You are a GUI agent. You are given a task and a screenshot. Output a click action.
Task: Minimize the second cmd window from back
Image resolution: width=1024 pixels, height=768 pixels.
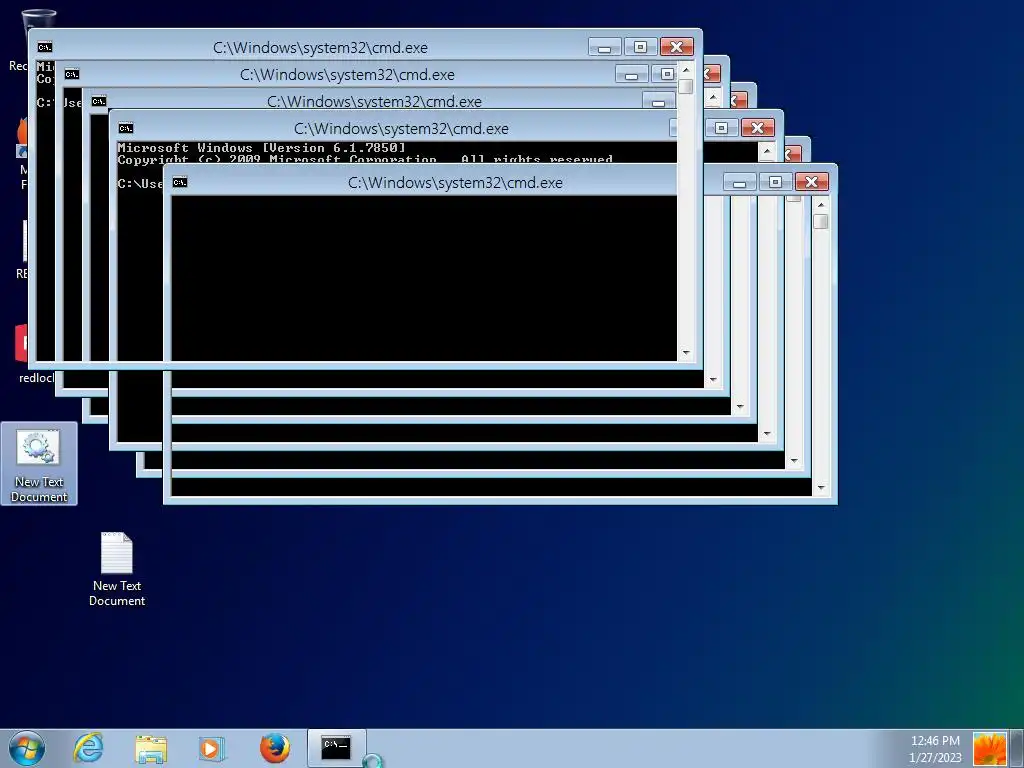click(x=632, y=74)
